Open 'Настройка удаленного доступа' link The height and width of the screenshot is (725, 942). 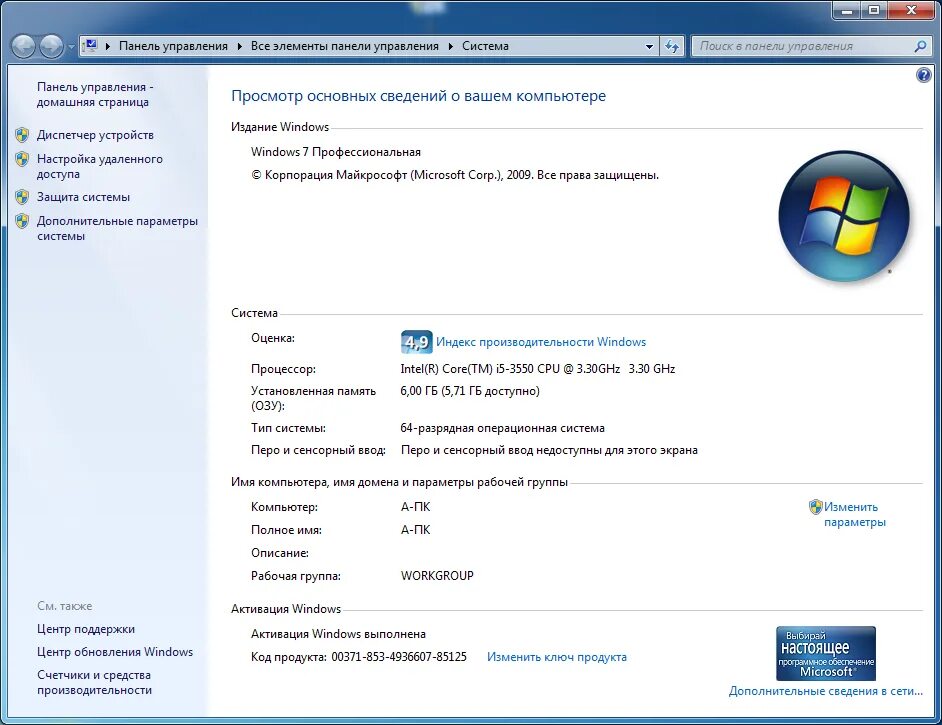point(99,166)
